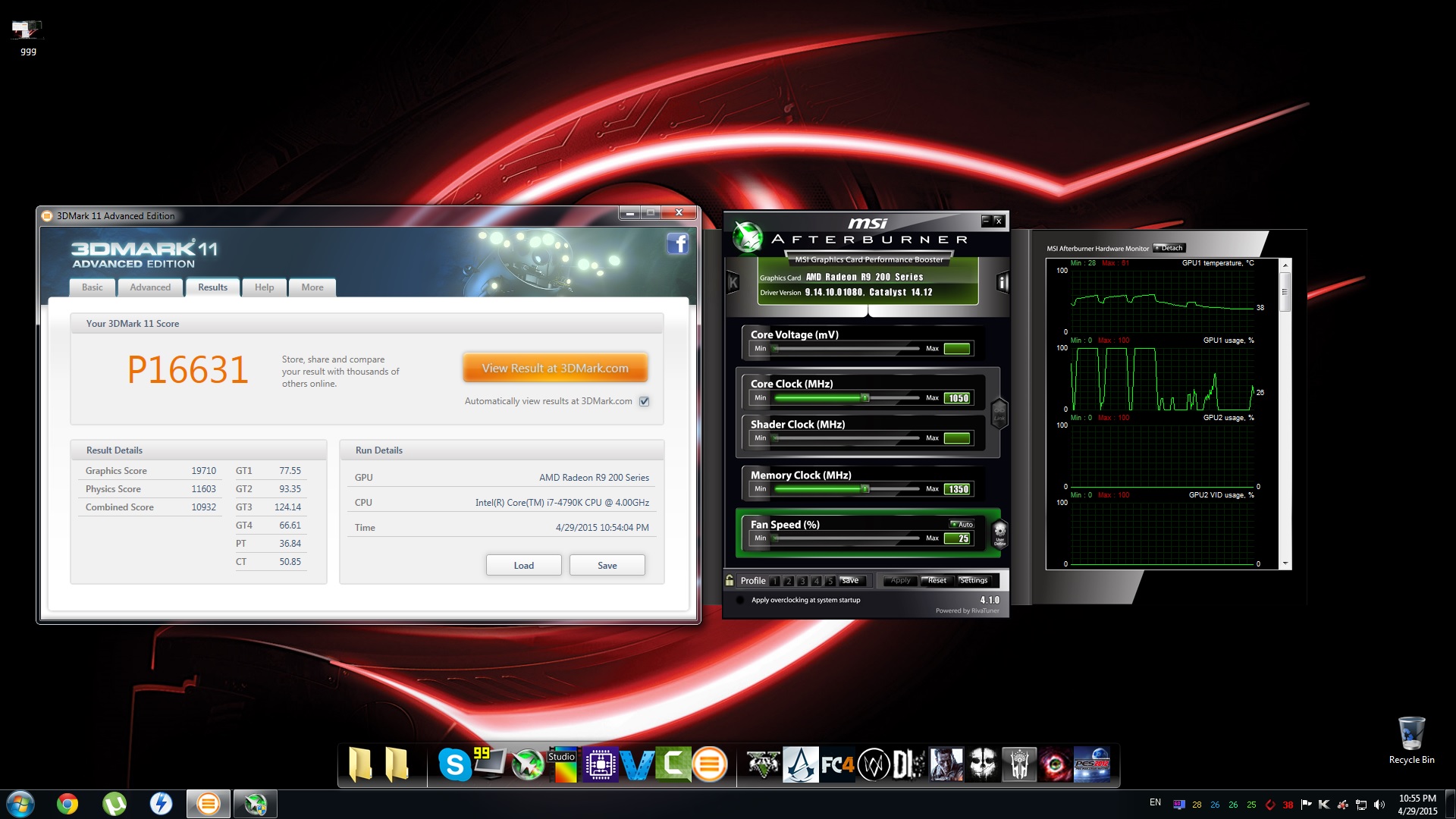Select Afterburner profile slot 5
This screenshot has height=819, width=1456.
click(x=830, y=581)
